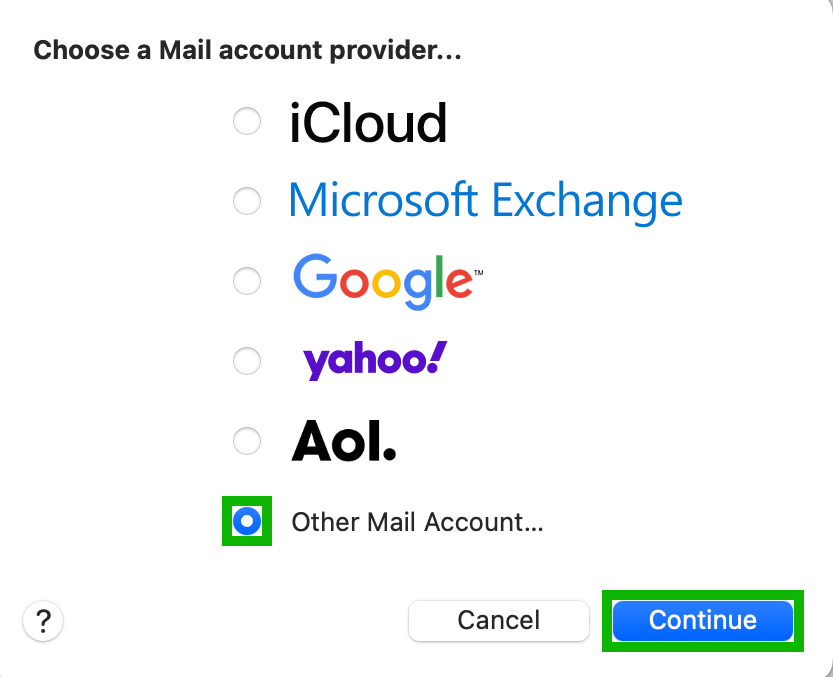Click the word "Exchange" in the provider list

pos(587,201)
